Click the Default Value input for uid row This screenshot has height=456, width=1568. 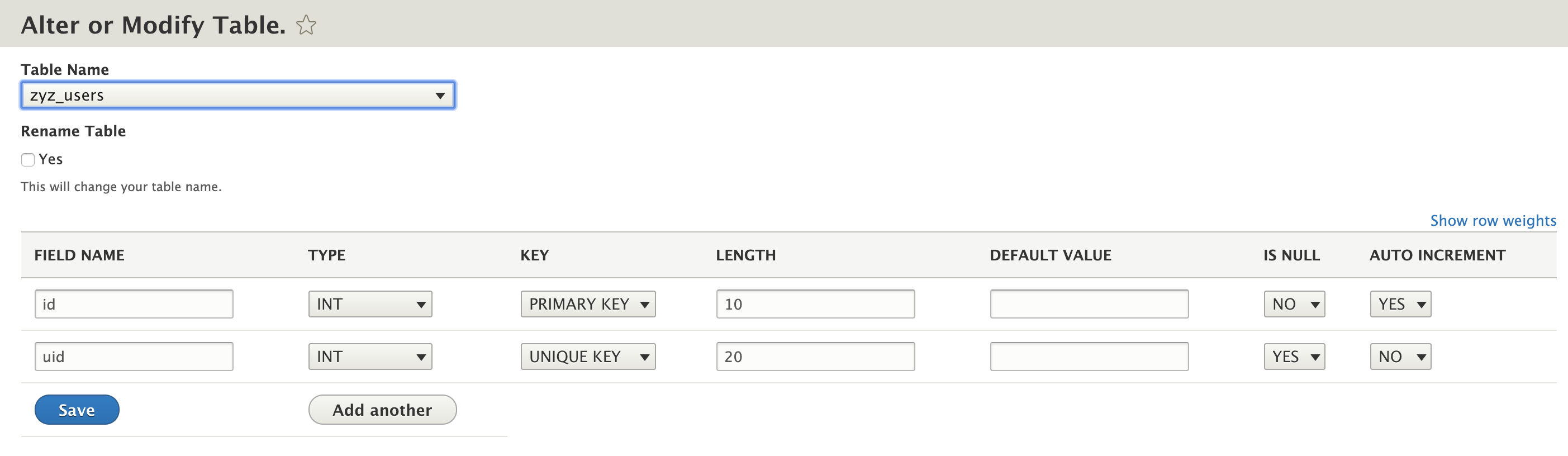pos(1089,356)
